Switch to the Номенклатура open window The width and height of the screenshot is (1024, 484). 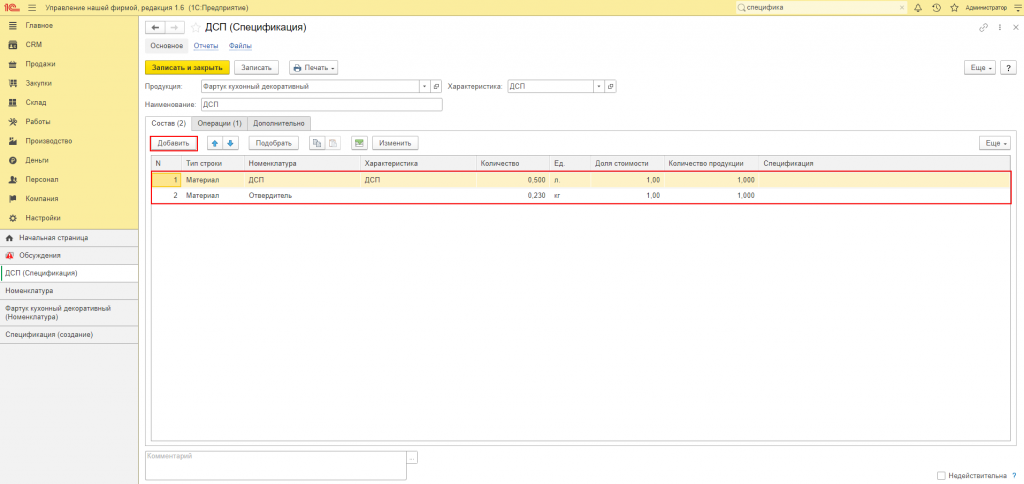69,291
